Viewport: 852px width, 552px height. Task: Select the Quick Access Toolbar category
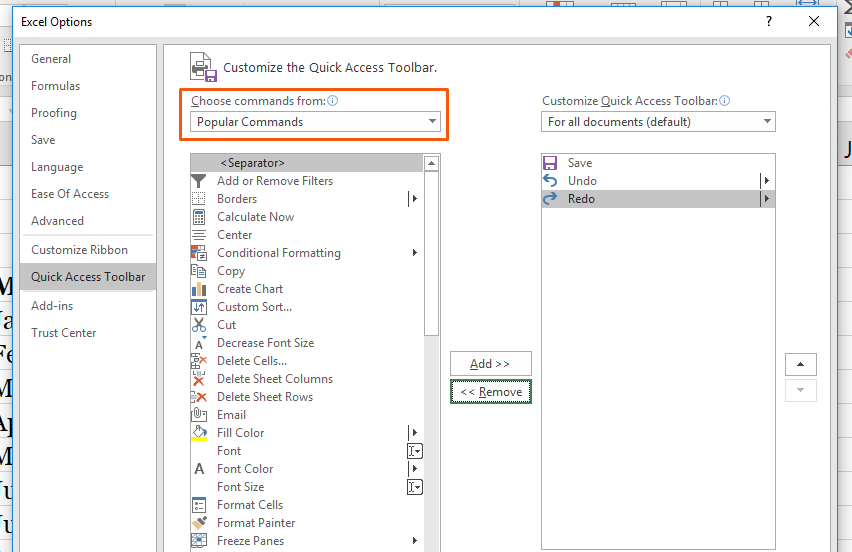tap(88, 277)
